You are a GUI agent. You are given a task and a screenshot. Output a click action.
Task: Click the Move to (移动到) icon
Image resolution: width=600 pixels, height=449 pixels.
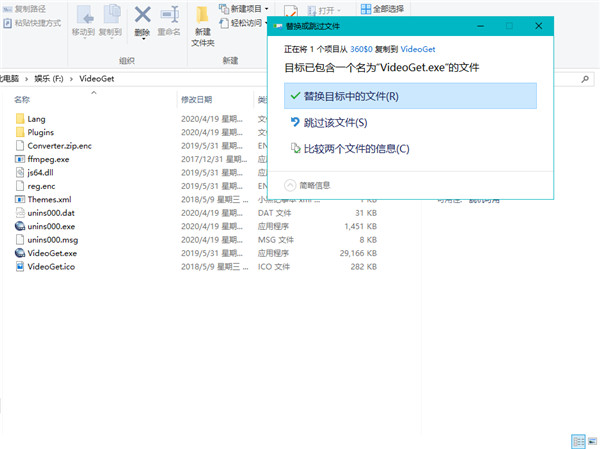83,16
